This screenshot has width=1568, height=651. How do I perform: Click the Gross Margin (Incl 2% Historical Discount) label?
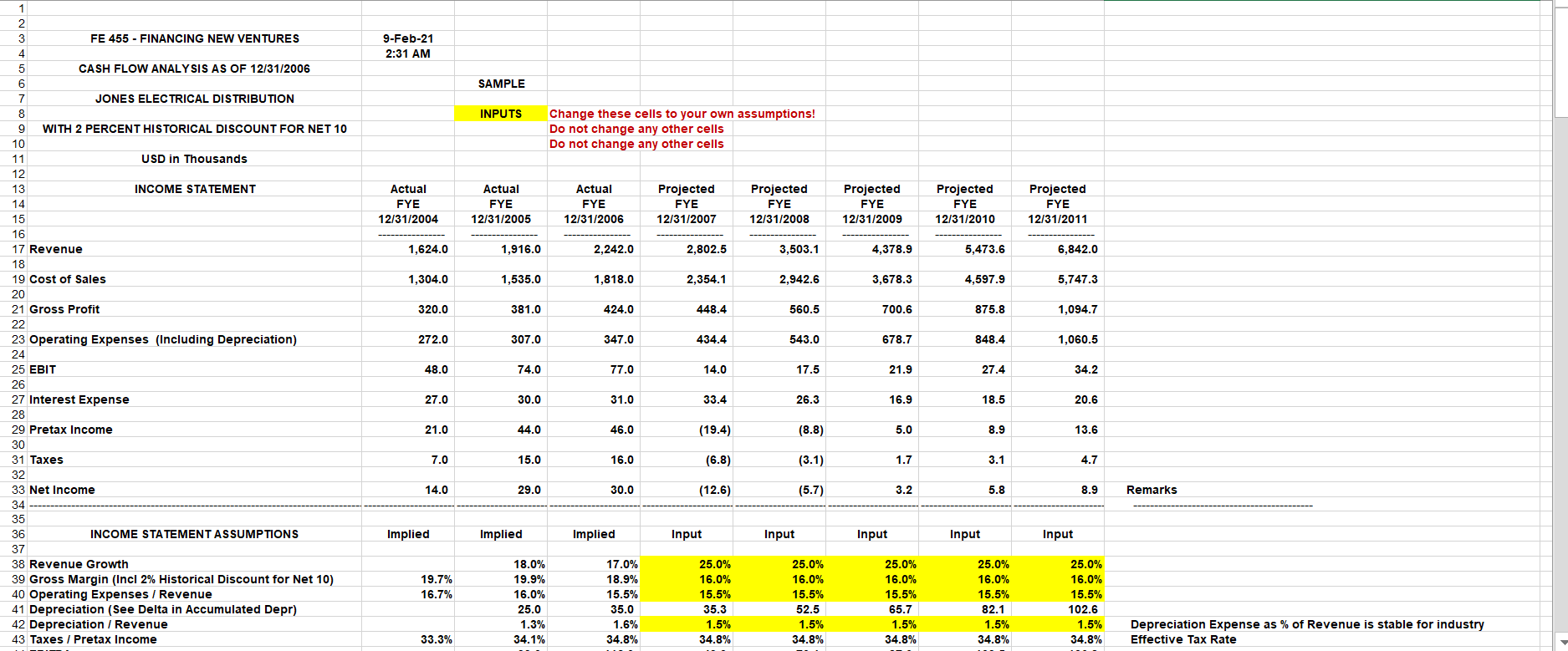click(181, 579)
